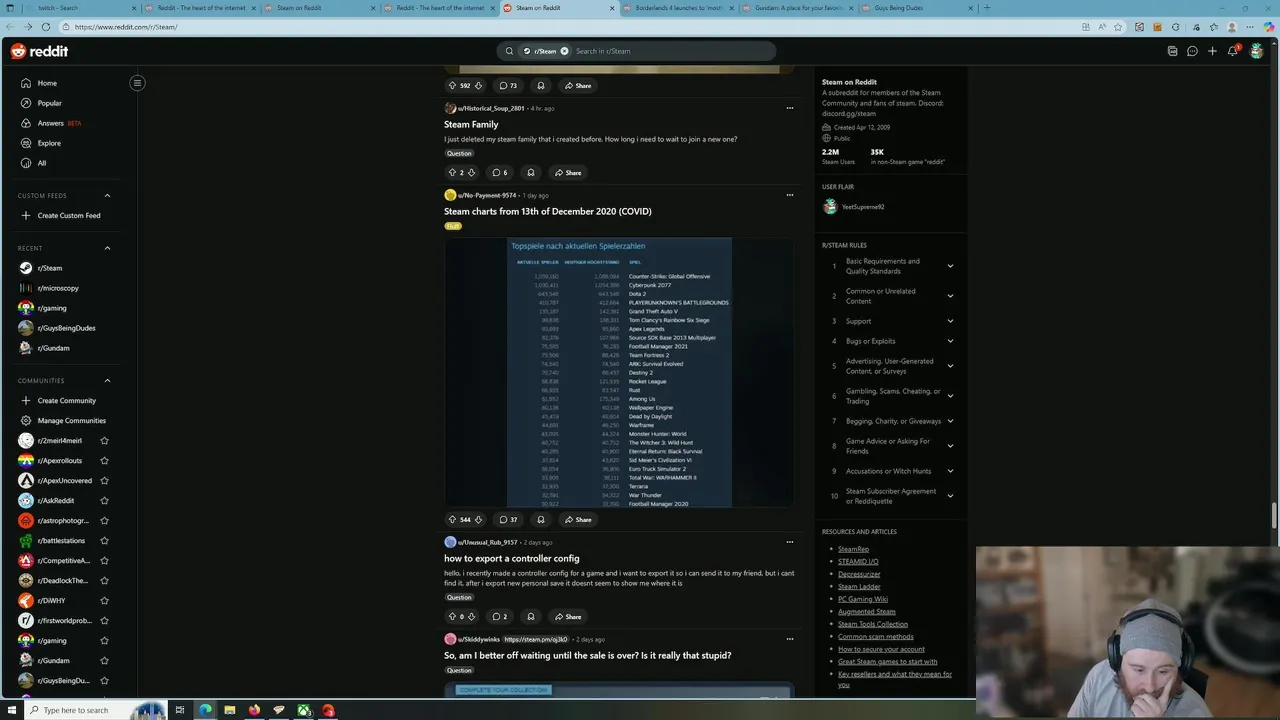Open post title how to export a controller config

(x=512, y=558)
